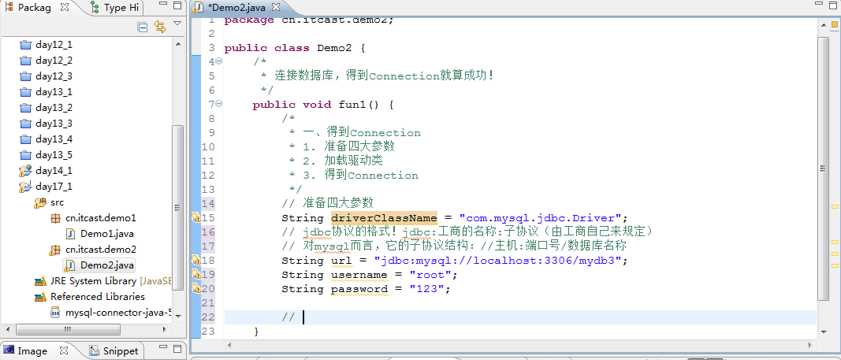Click the day13_3 project label
The height and width of the screenshot is (360, 841).
[x=54, y=123]
